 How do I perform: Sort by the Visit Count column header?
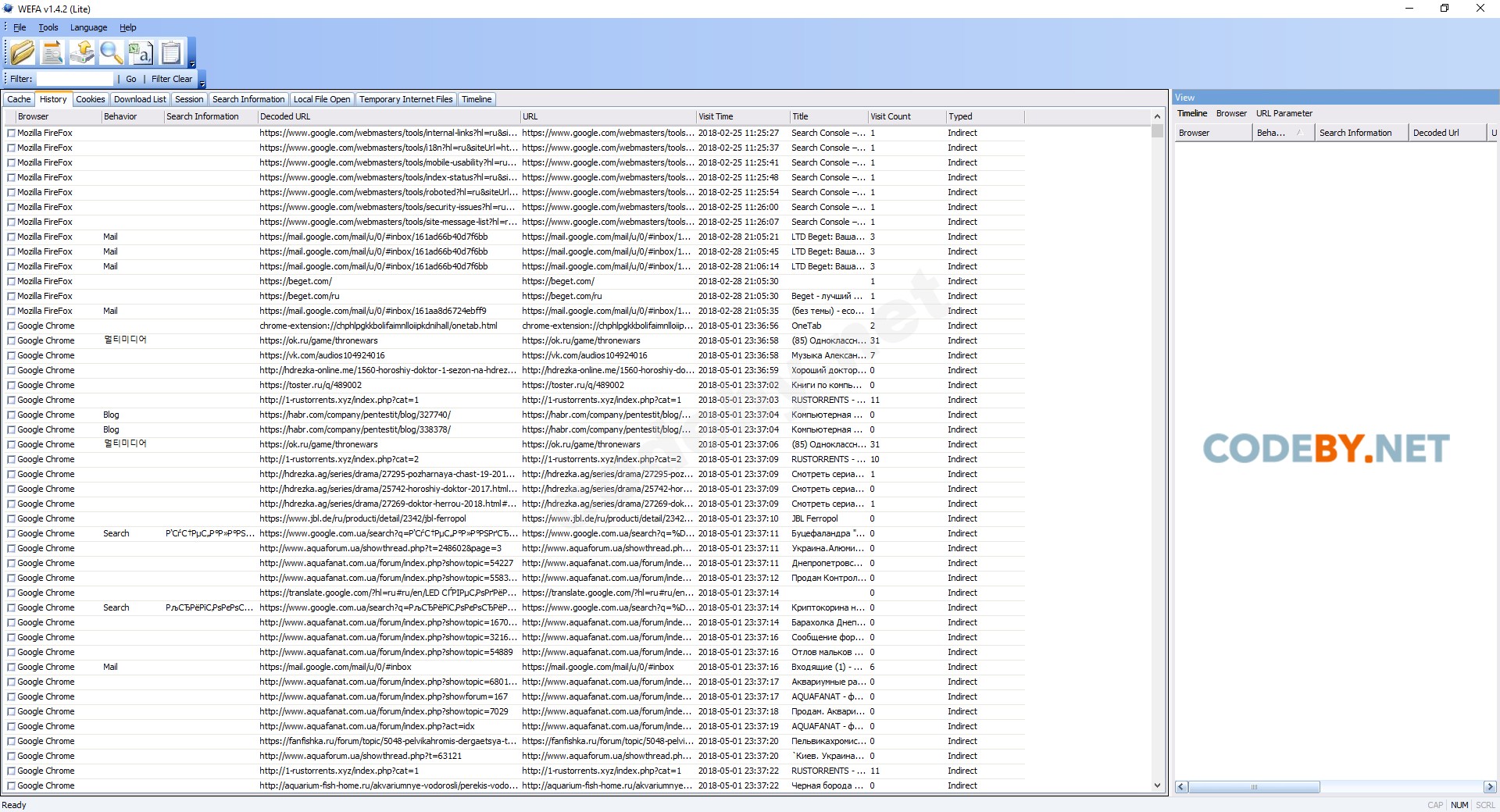pos(907,116)
